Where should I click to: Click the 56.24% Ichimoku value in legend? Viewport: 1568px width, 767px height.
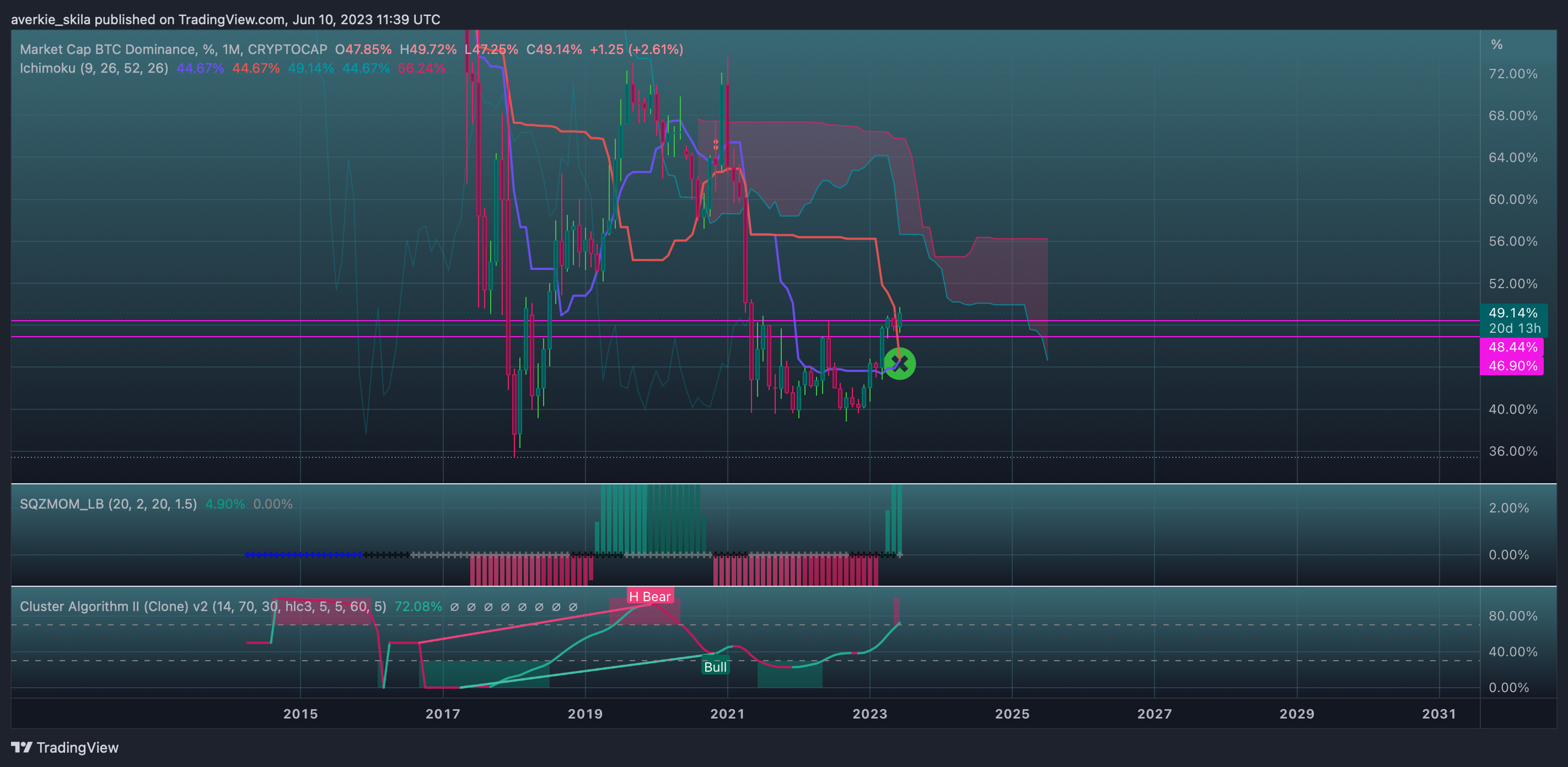click(x=422, y=68)
